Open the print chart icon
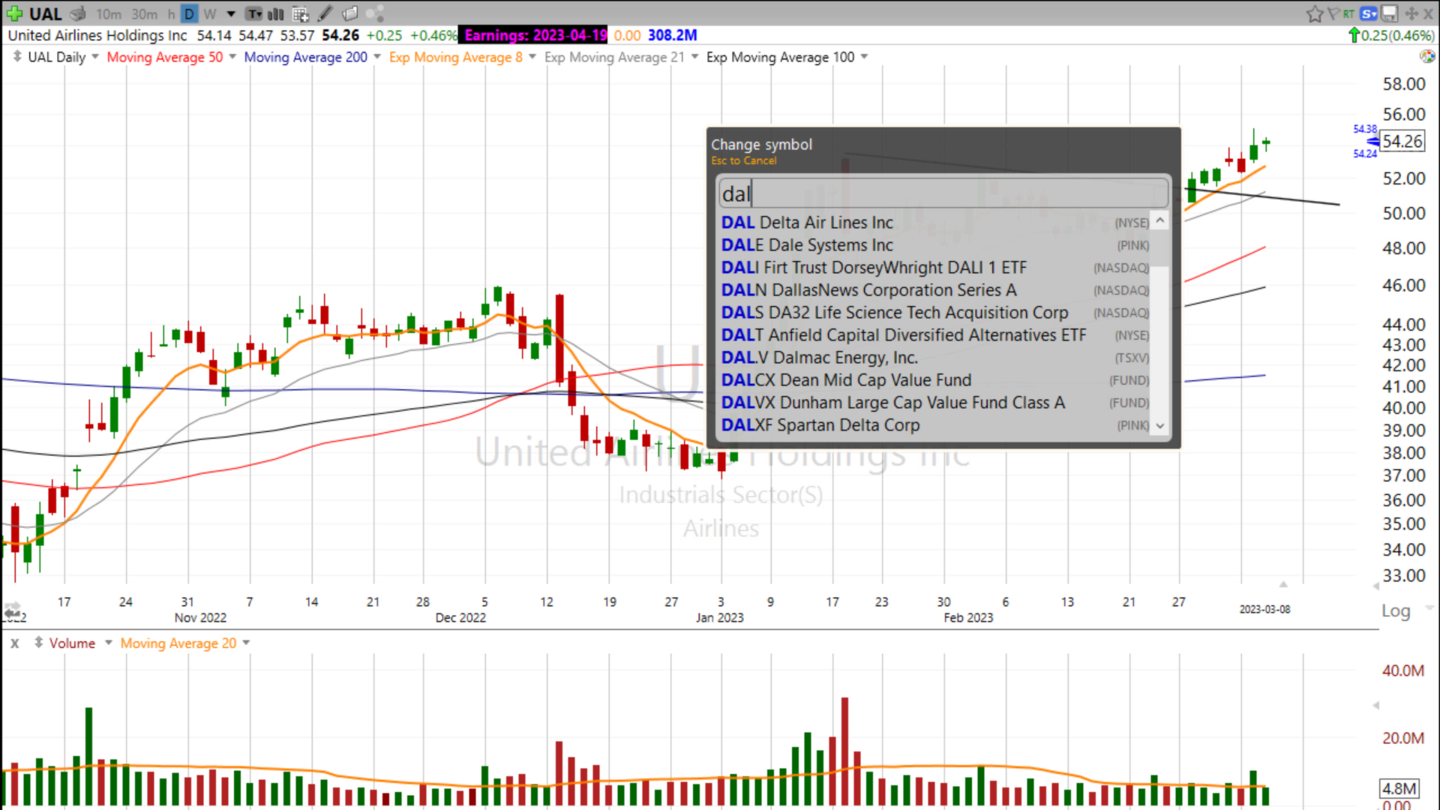 77,13
